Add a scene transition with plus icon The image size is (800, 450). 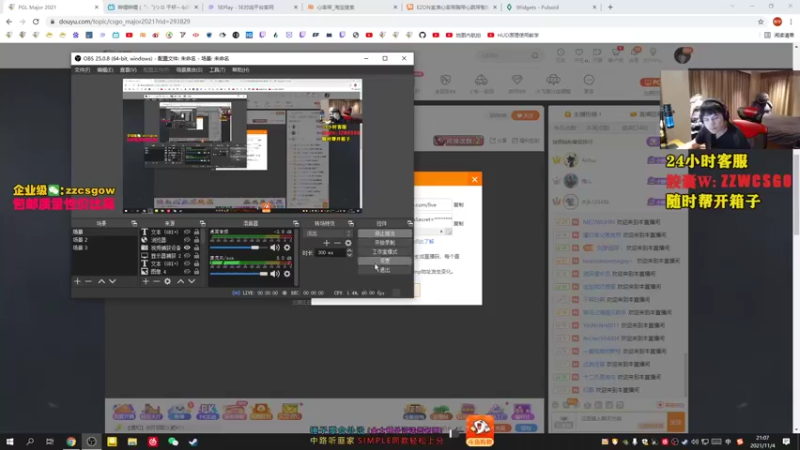[327, 243]
